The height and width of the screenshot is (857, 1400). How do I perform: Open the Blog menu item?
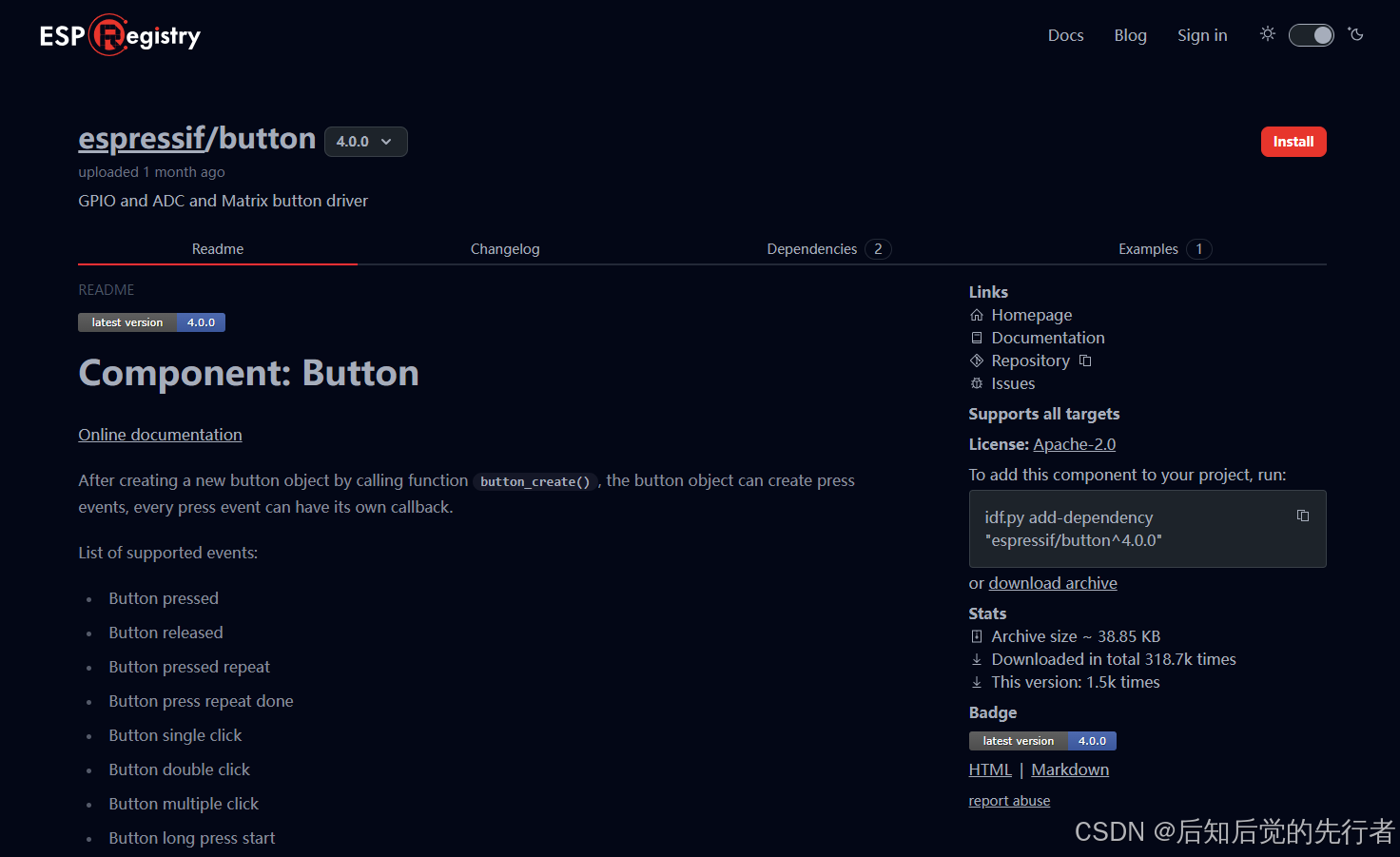(1130, 35)
